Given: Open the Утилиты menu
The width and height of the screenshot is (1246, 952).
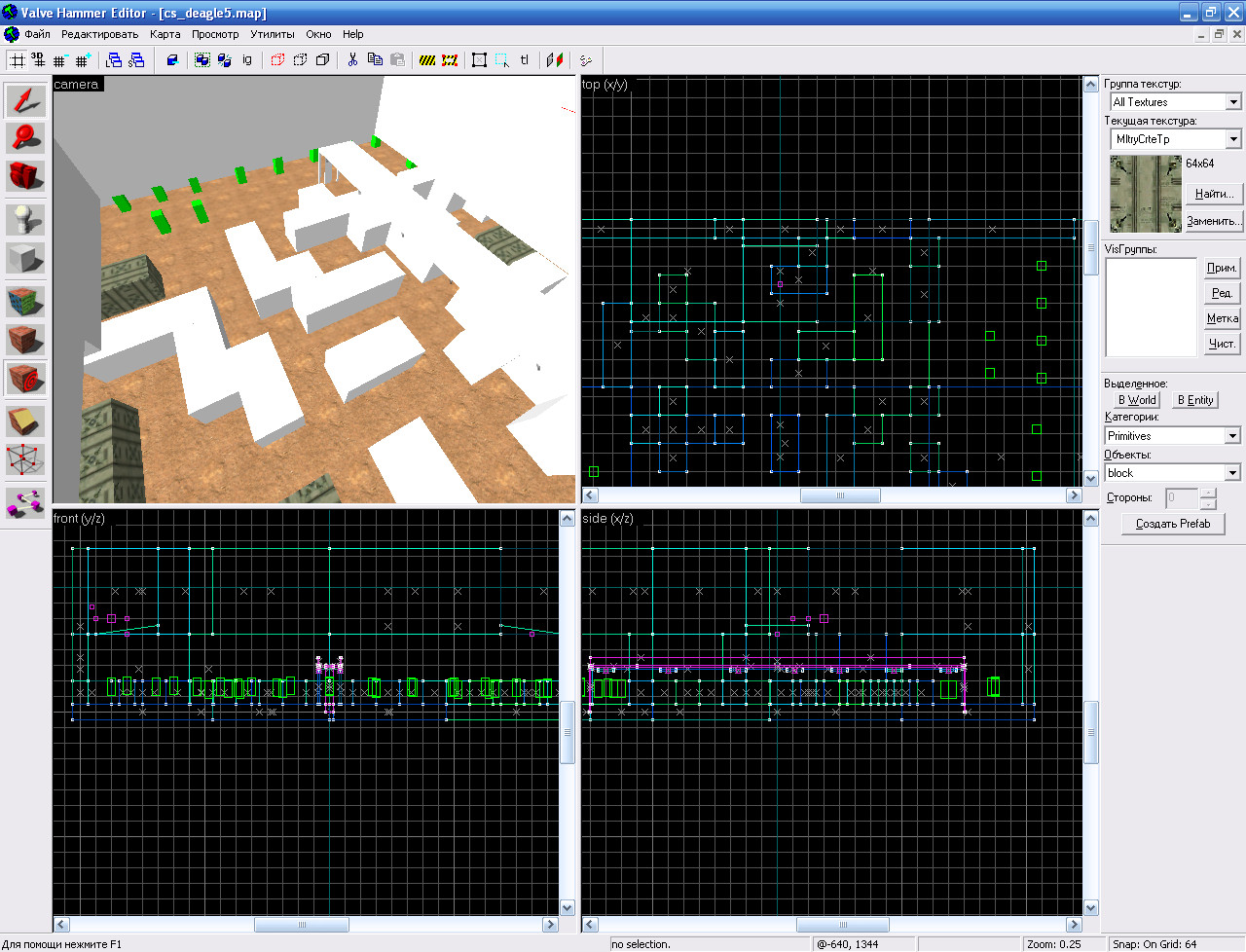Looking at the screenshot, I should click(273, 34).
